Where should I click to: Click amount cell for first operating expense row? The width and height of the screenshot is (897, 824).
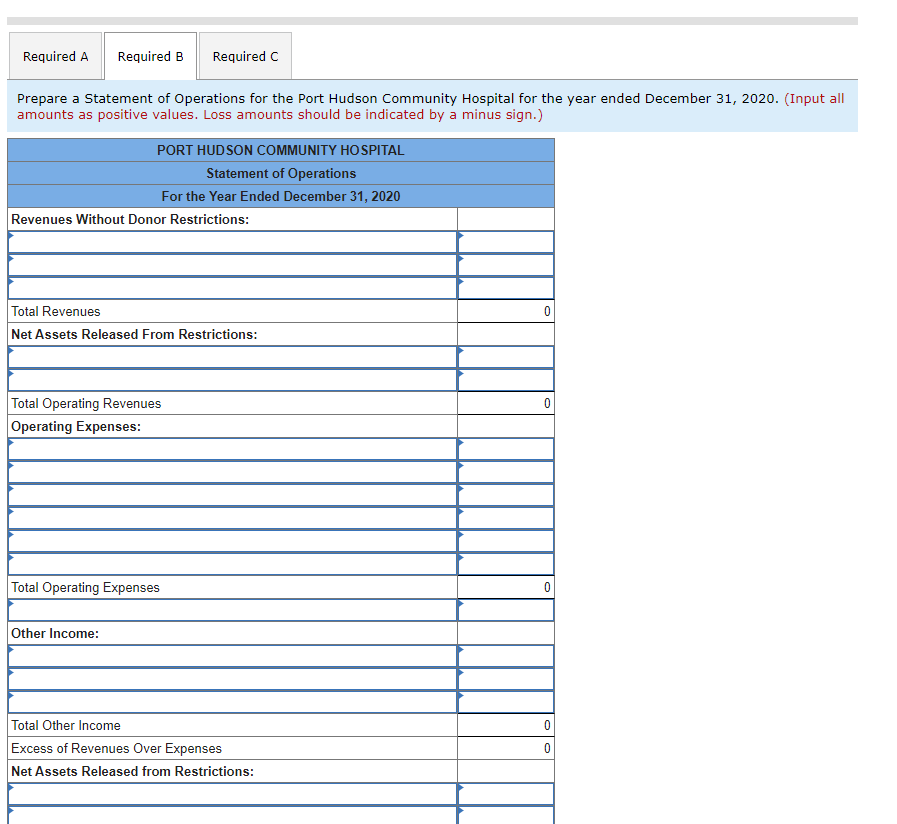pyautogui.click(x=505, y=448)
